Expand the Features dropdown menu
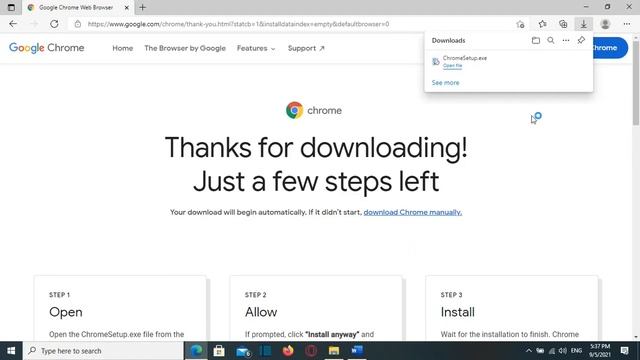 256,48
